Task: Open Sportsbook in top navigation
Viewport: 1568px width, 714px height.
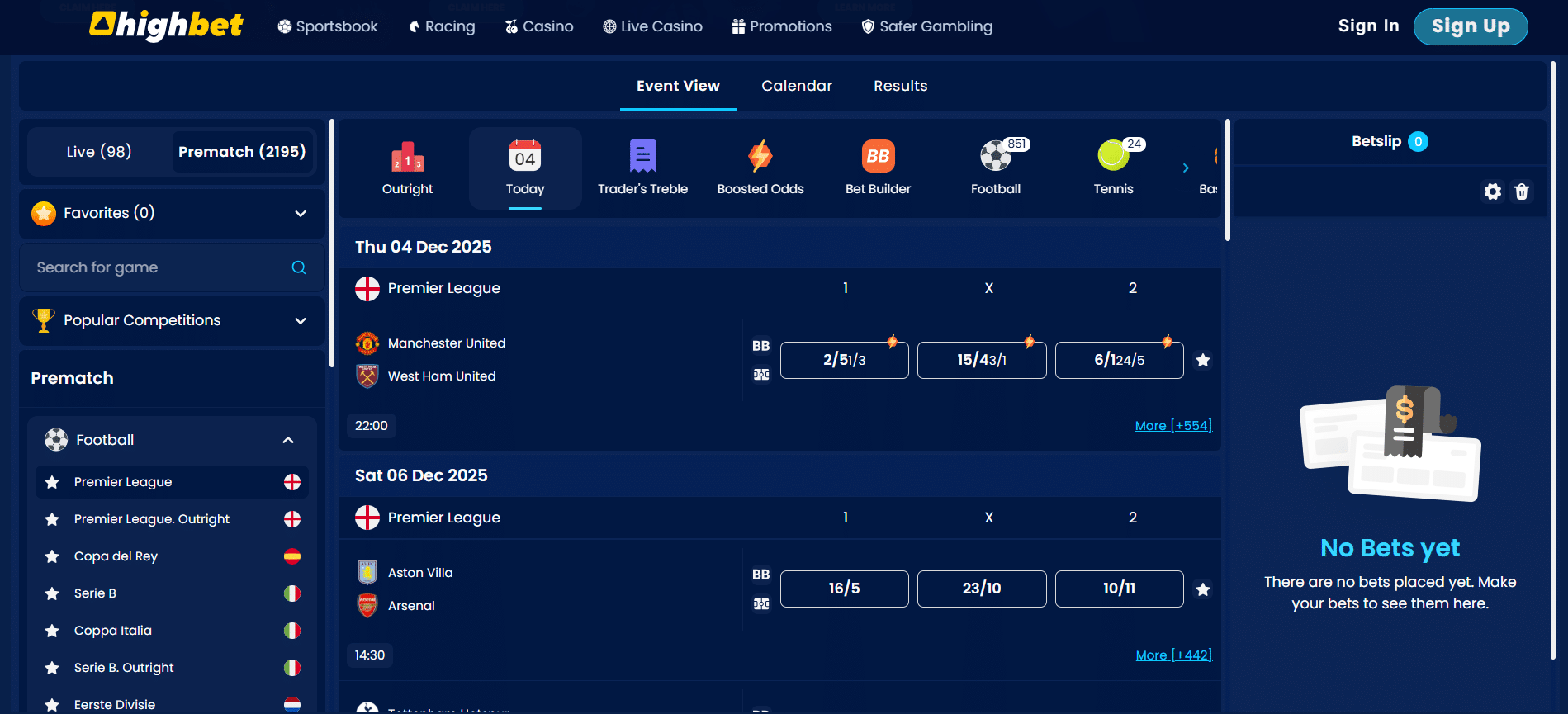Action: (328, 26)
